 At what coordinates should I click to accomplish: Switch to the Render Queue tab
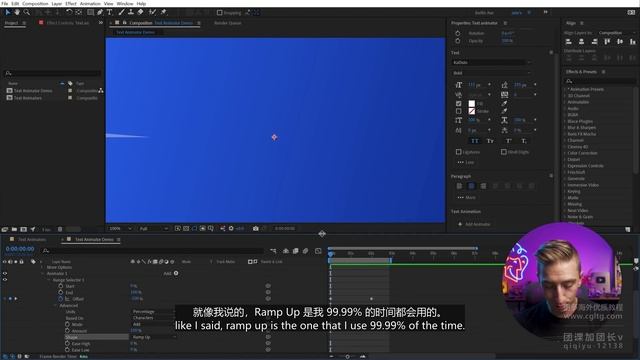click(x=228, y=23)
